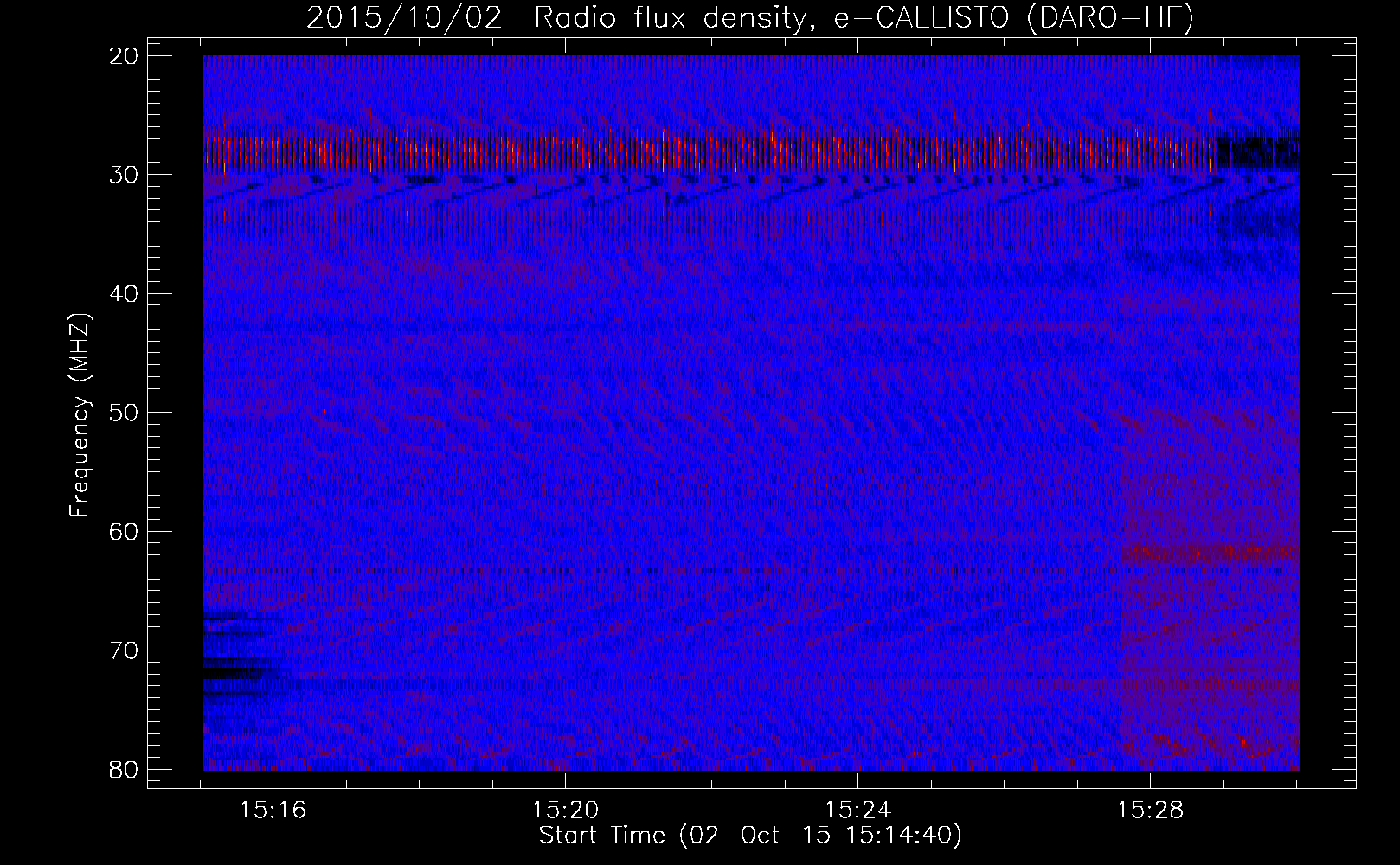Click the 'Start Time (02-Oct-15 15:14:40)' label

click(750, 836)
